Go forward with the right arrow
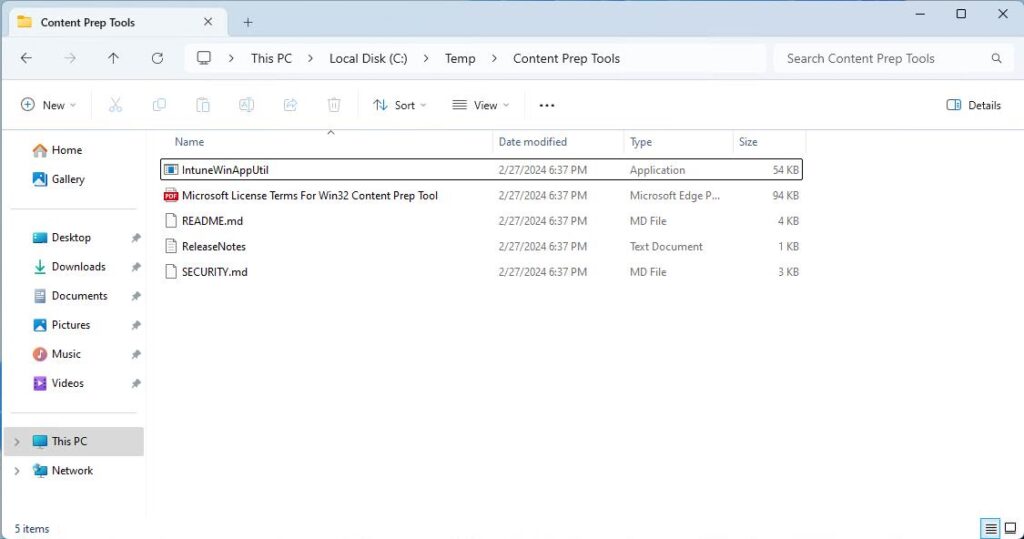Image resolution: width=1024 pixels, height=539 pixels. [70, 58]
